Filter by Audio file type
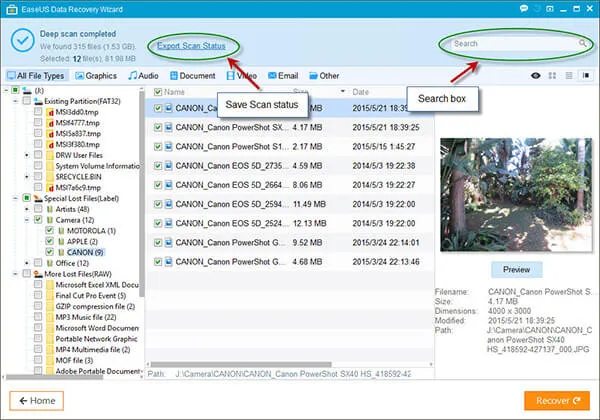 [x=144, y=75]
